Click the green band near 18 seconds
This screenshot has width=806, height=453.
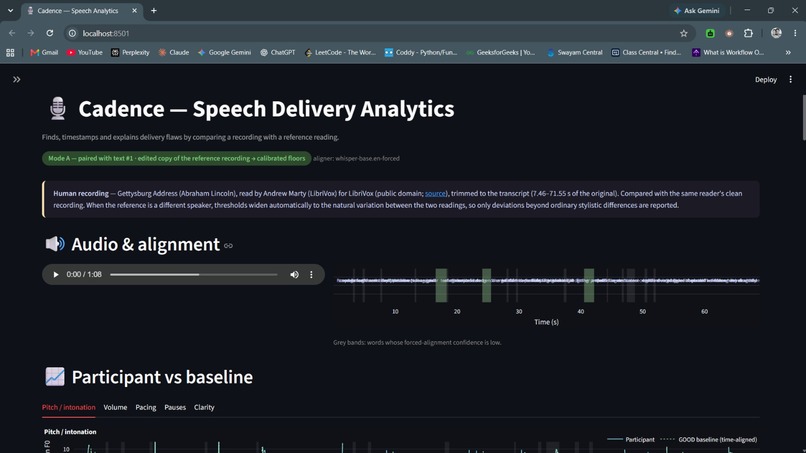[441, 285]
